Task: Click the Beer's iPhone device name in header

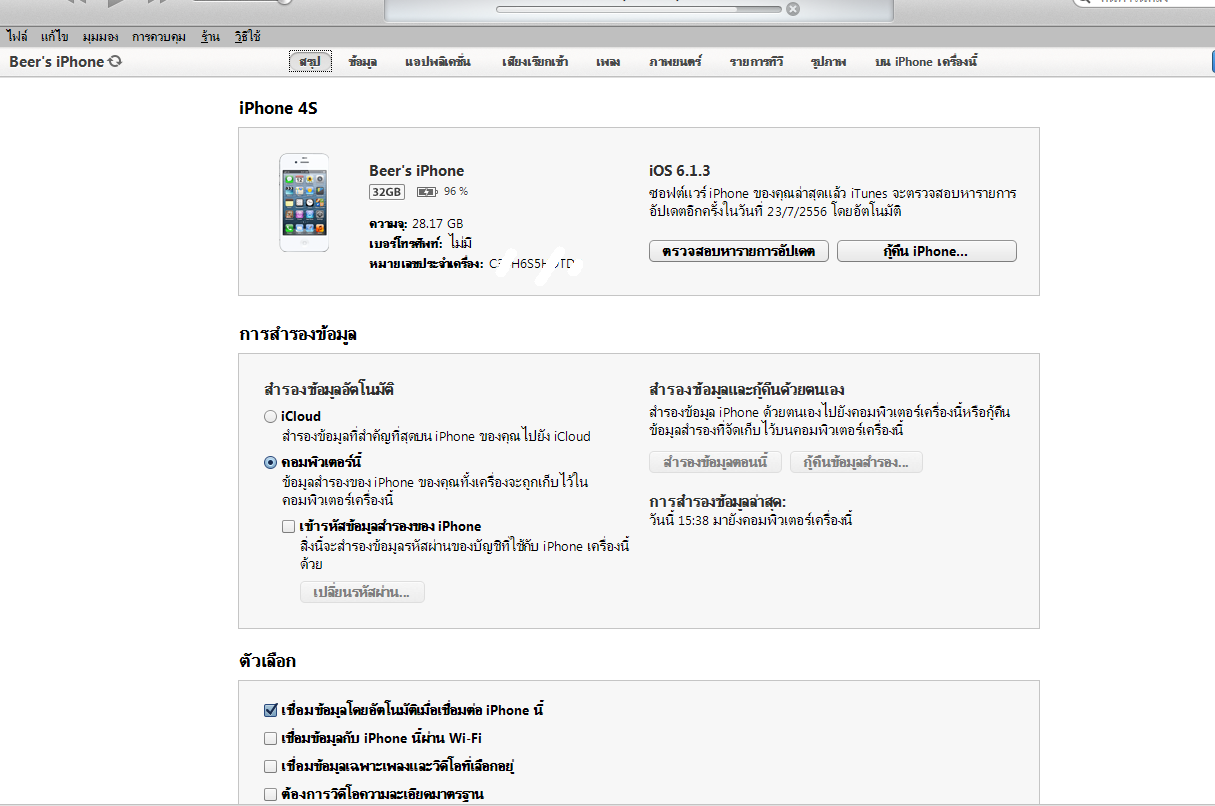Action: click(57, 62)
